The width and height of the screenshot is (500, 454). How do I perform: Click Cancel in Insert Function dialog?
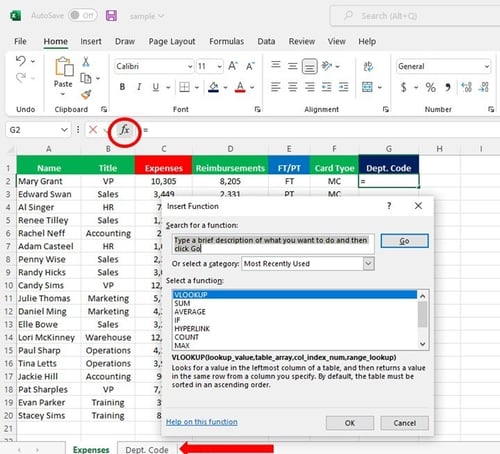404,423
